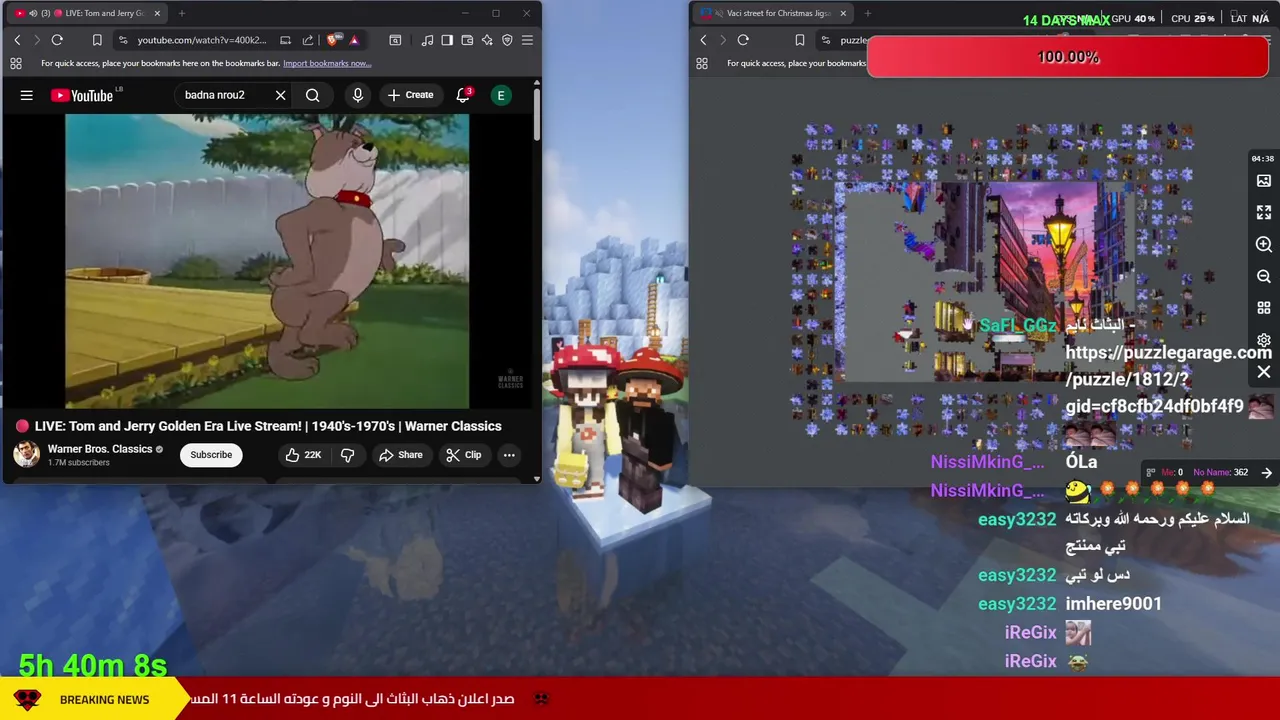Zoom out of the jigsaw puzzle
Viewport: 1280px width, 720px height.
(1264, 277)
